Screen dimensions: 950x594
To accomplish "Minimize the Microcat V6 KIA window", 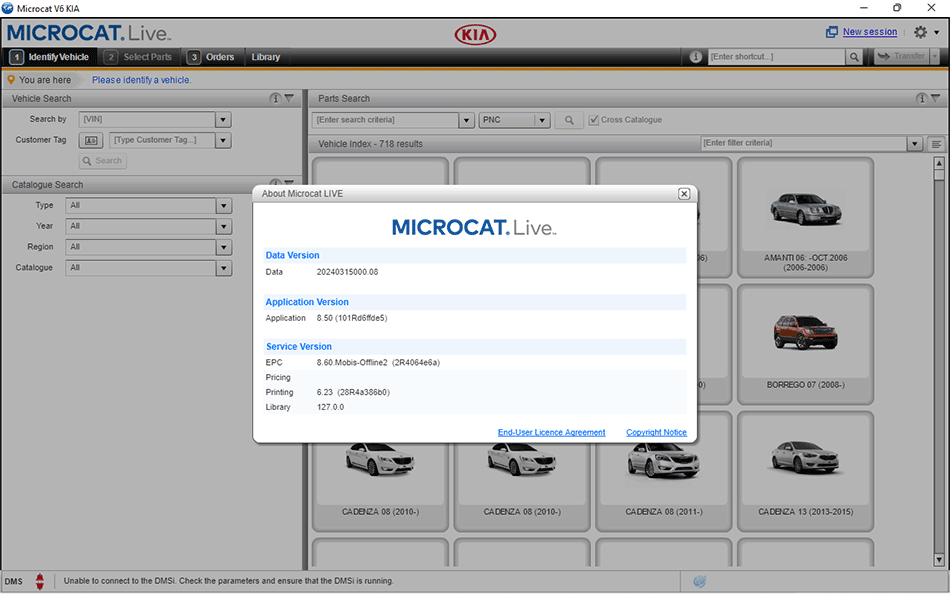I will click(864, 8).
